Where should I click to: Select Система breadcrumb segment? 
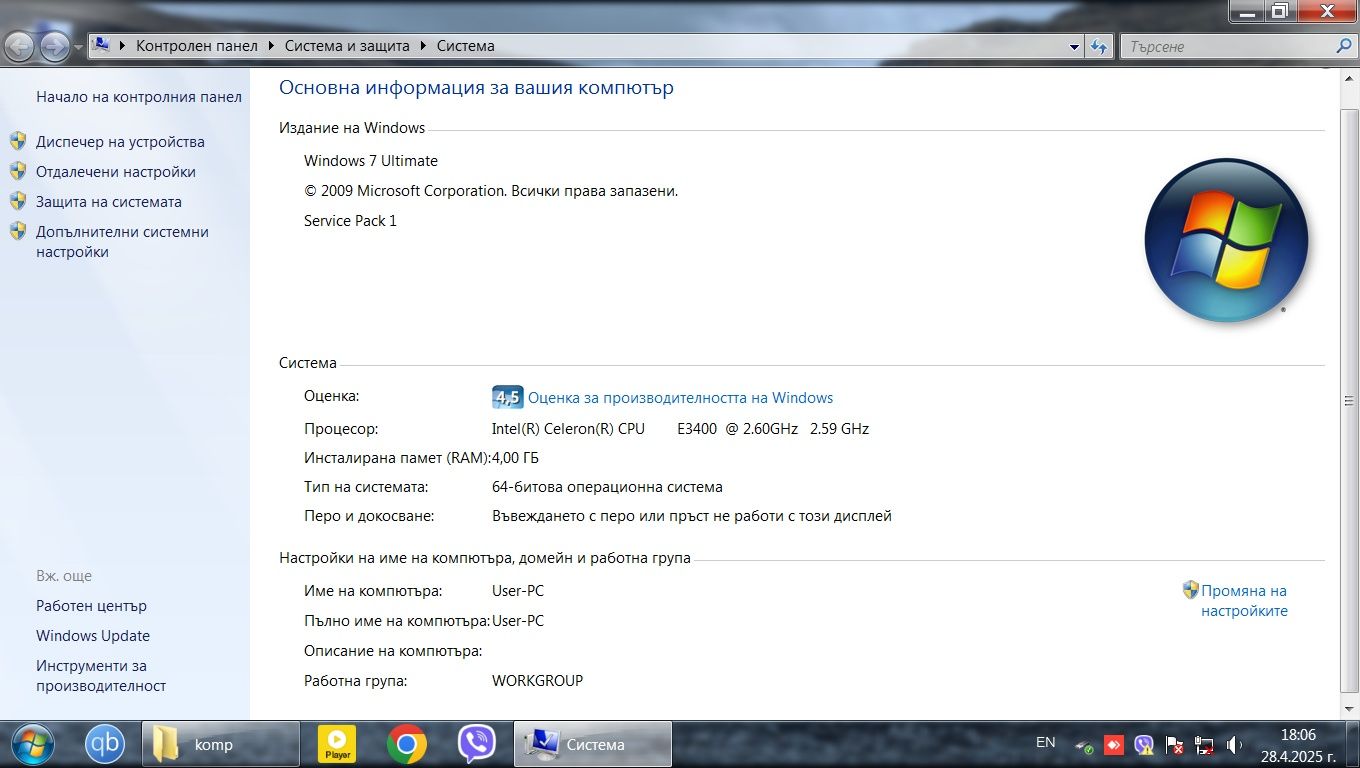[465, 46]
